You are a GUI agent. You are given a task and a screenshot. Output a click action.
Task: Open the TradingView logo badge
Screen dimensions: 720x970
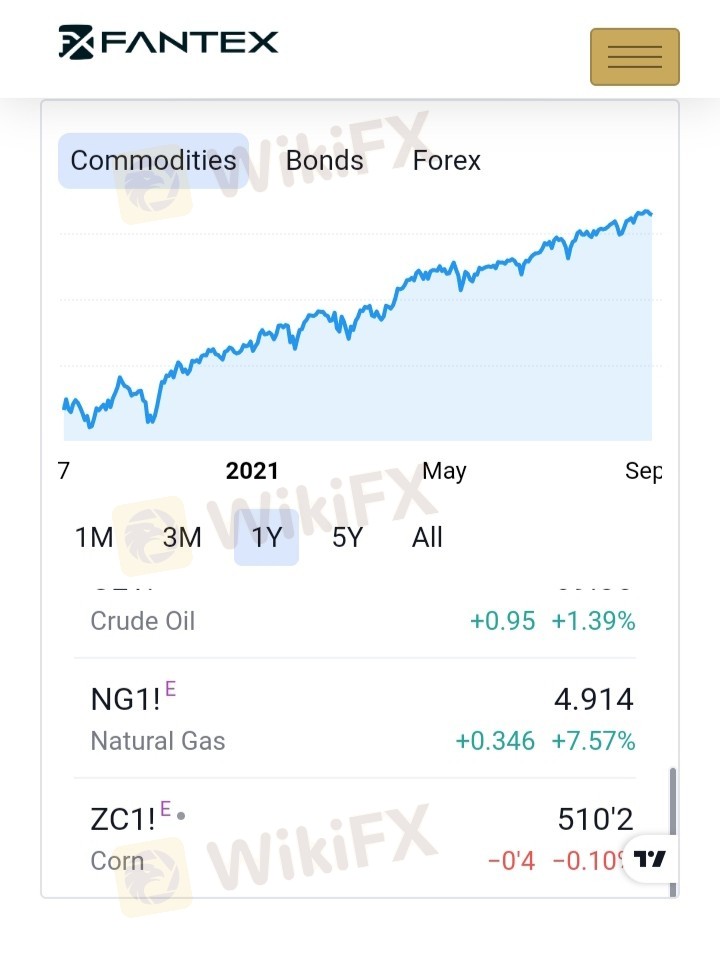pos(649,859)
